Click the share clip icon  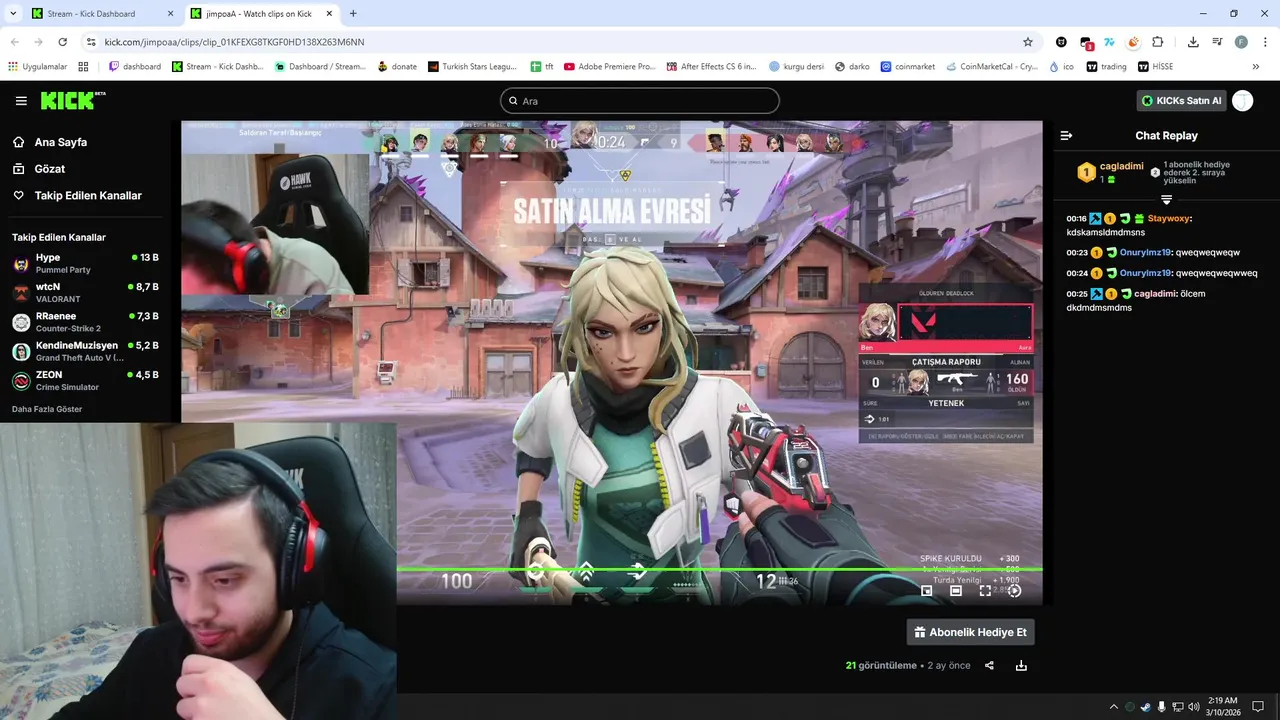(x=989, y=665)
